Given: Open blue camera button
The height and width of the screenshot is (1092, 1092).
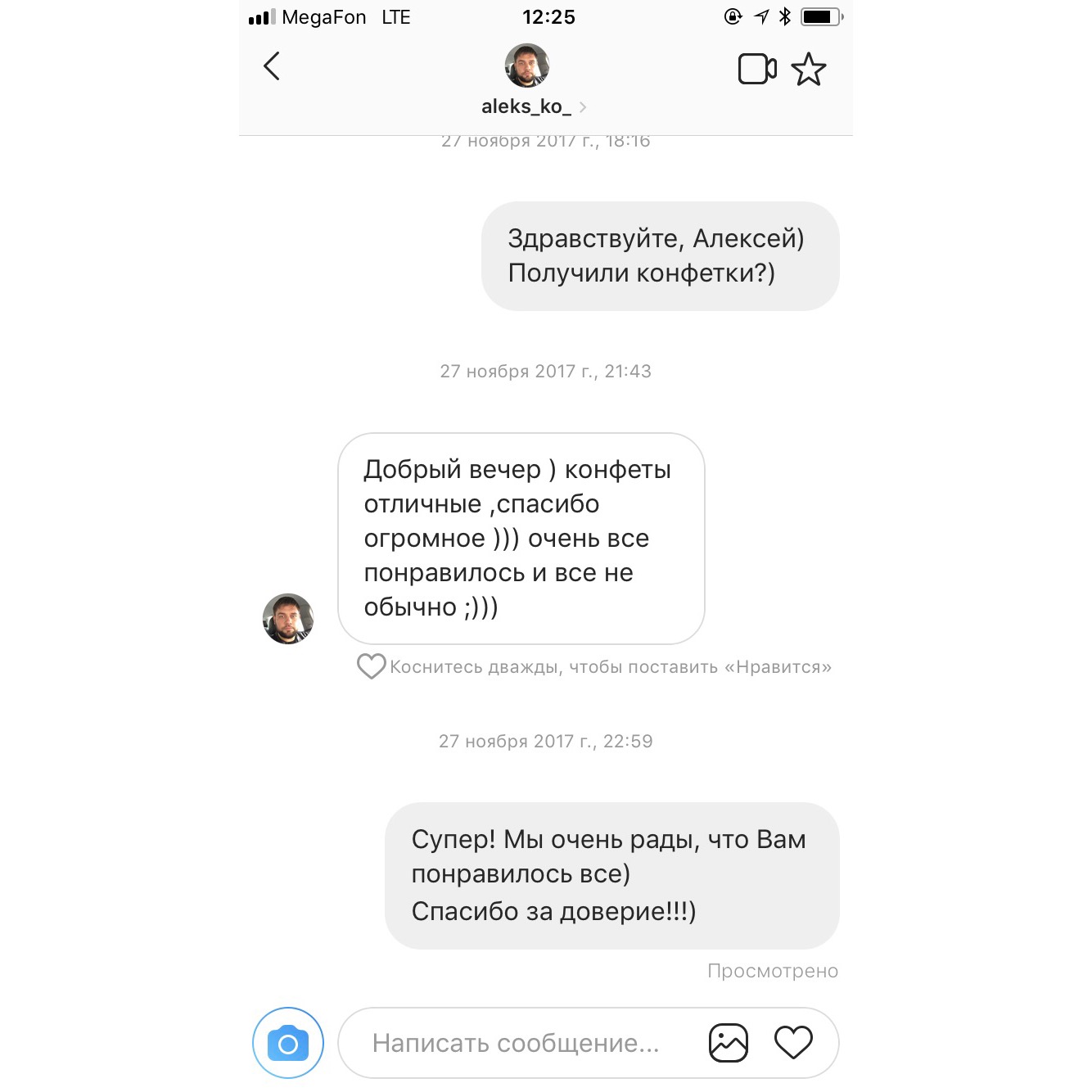Looking at the screenshot, I should pos(288,1043).
